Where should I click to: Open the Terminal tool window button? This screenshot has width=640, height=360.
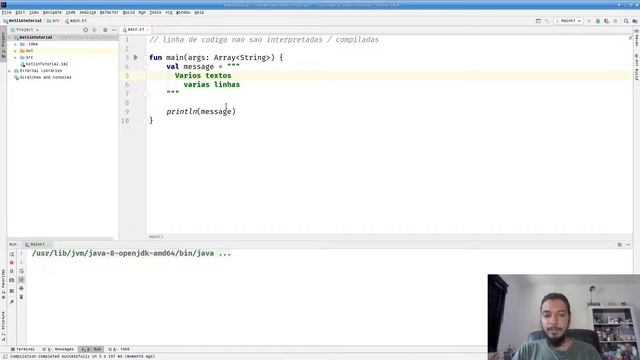point(23,349)
